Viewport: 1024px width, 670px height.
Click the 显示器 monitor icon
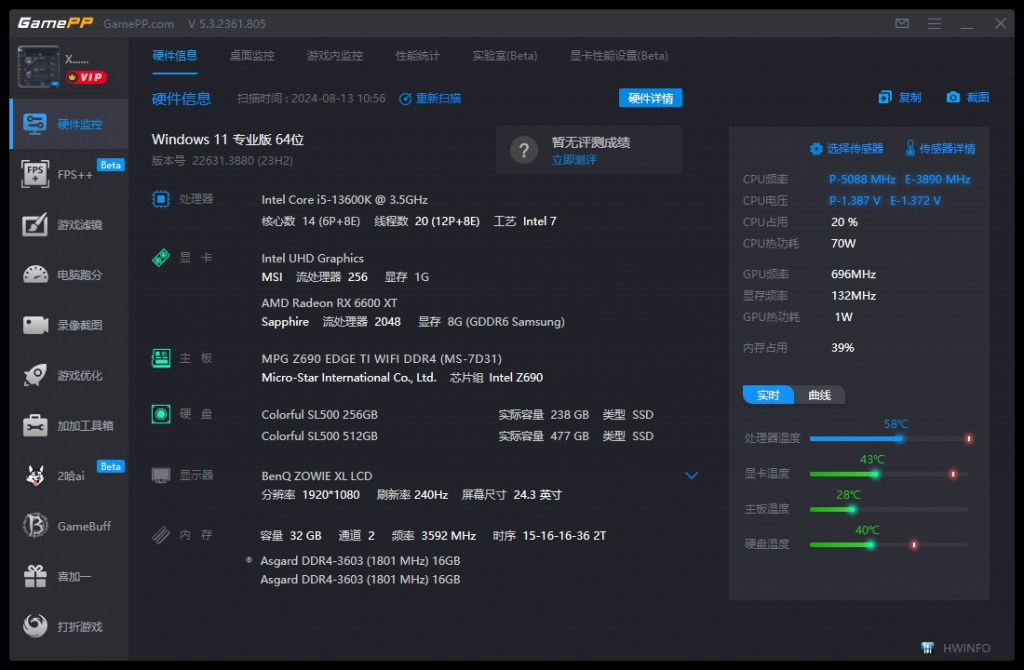point(161,475)
